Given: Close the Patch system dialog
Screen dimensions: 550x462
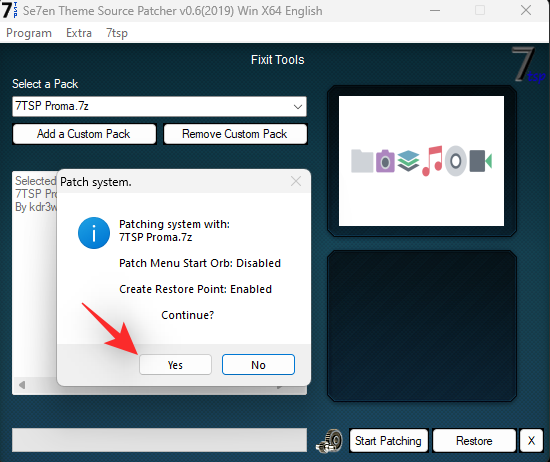Looking at the screenshot, I should tap(296, 181).
